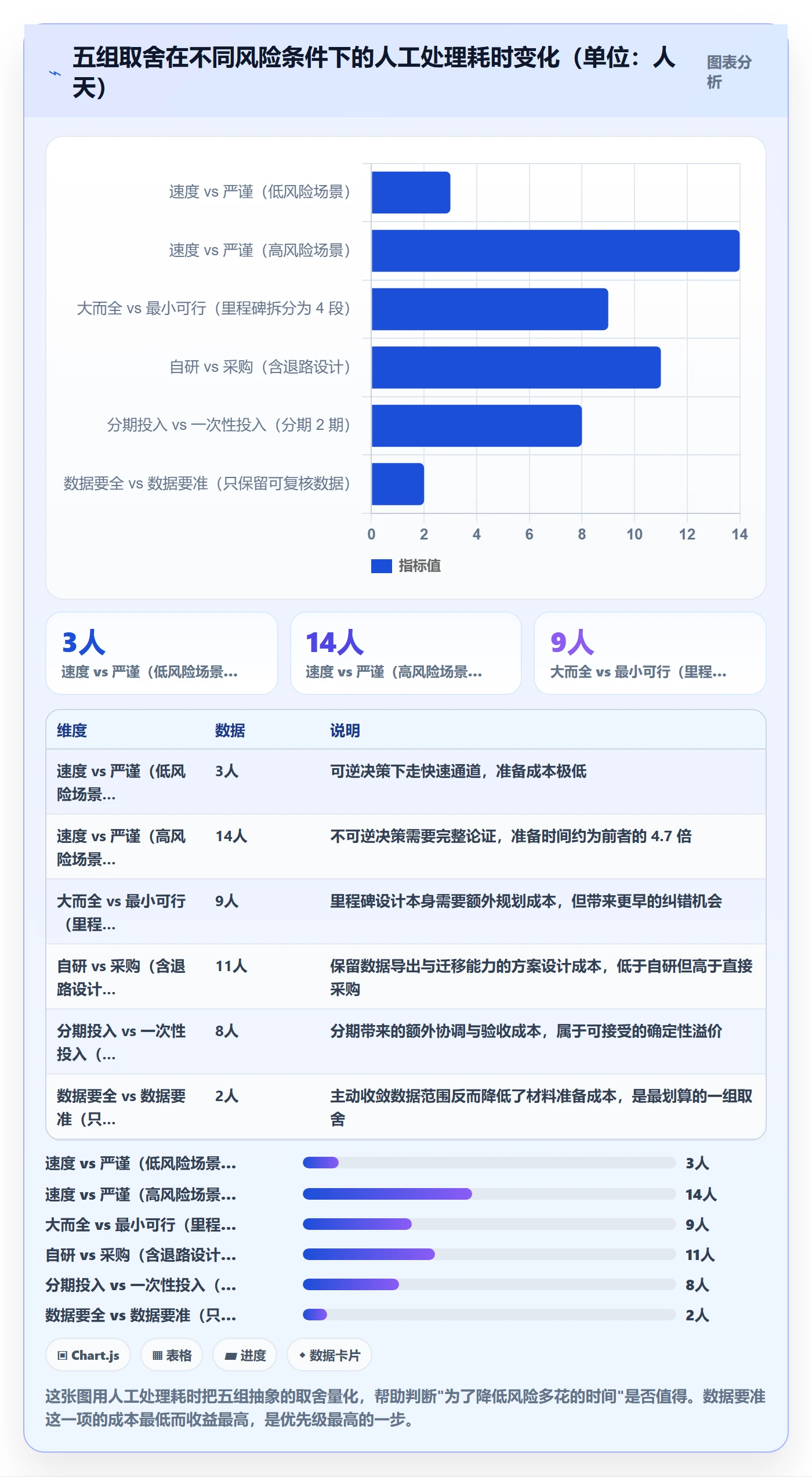Click x-axis tick label 14
Image resolution: width=812 pixels, height=1477 pixels.
point(739,534)
